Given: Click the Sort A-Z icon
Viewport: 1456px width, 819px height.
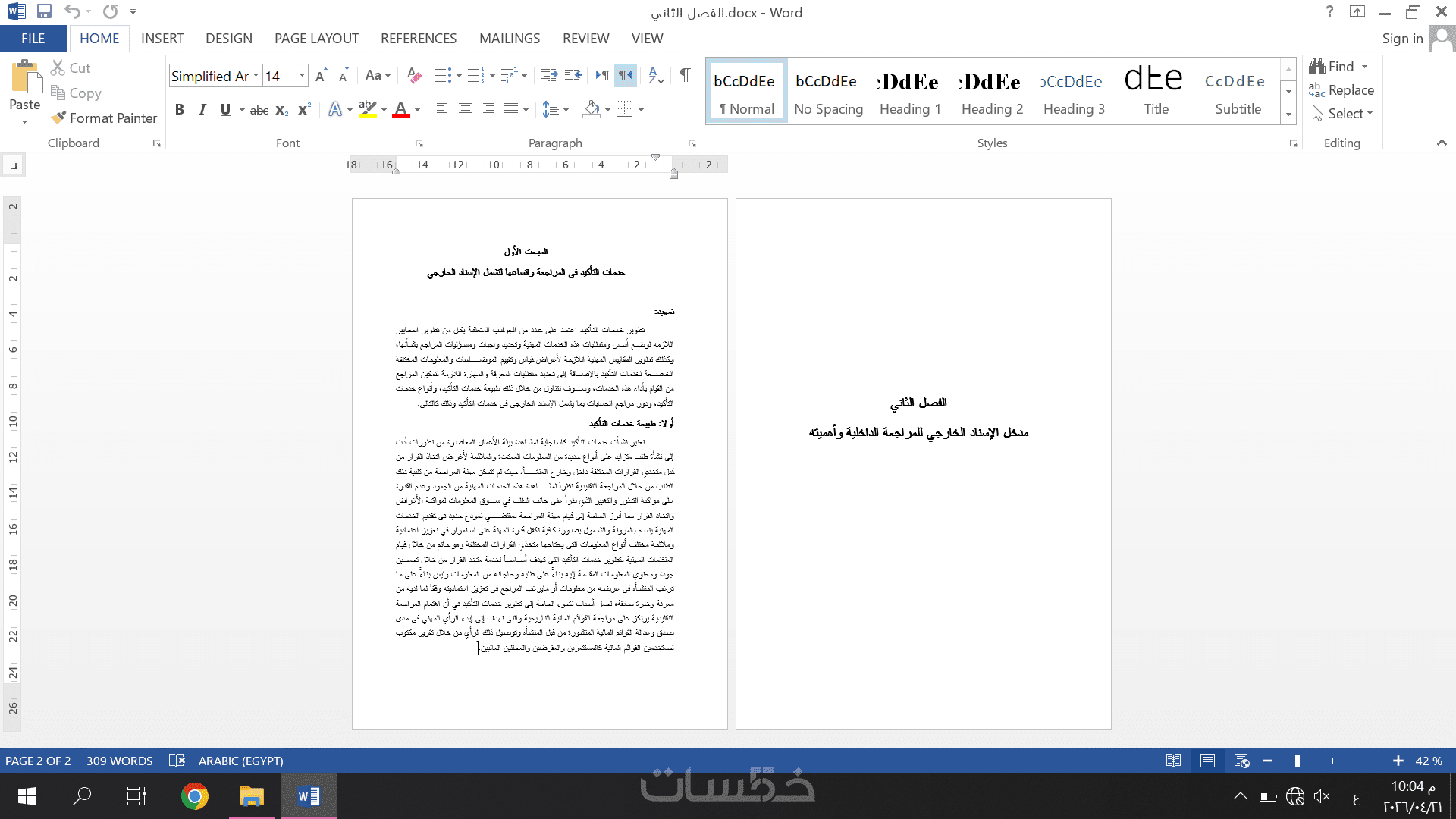Looking at the screenshot, I should 656,75.
